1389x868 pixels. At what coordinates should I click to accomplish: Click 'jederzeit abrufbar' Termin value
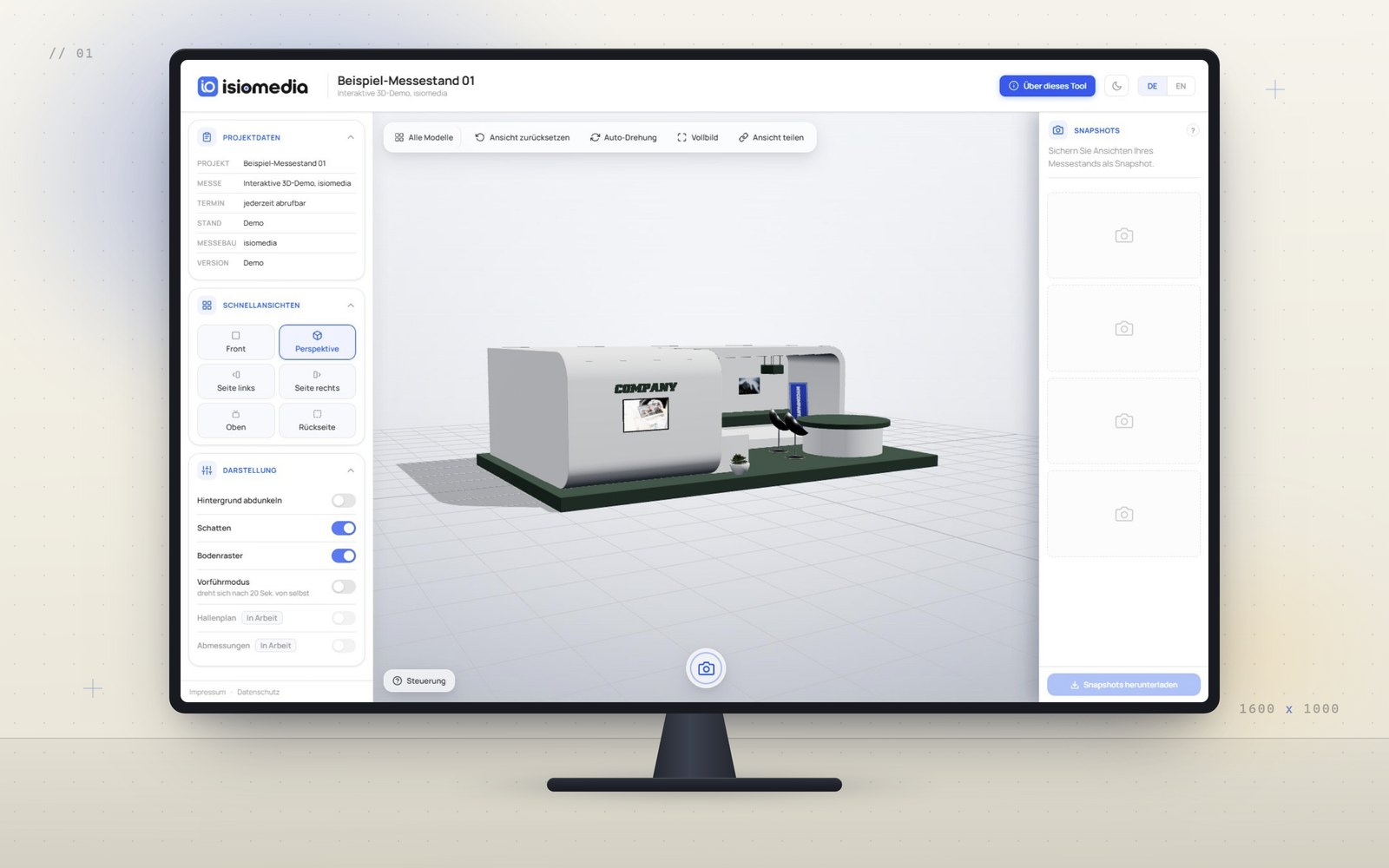(x=274, y=203)
